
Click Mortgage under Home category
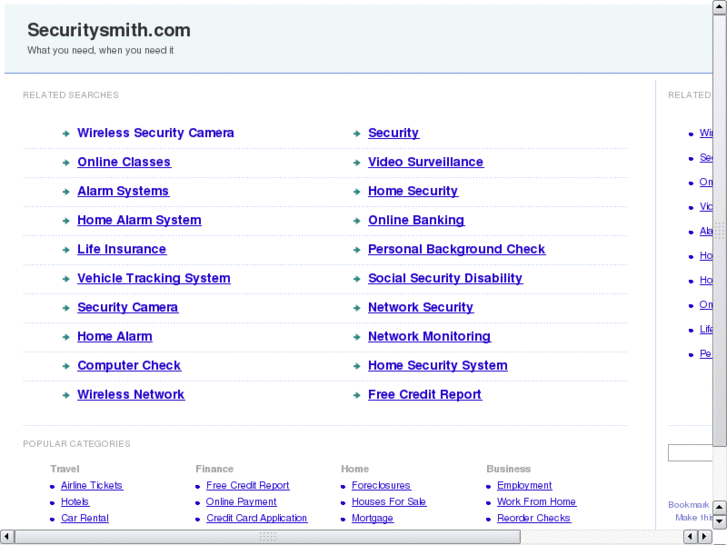point(372,518)
